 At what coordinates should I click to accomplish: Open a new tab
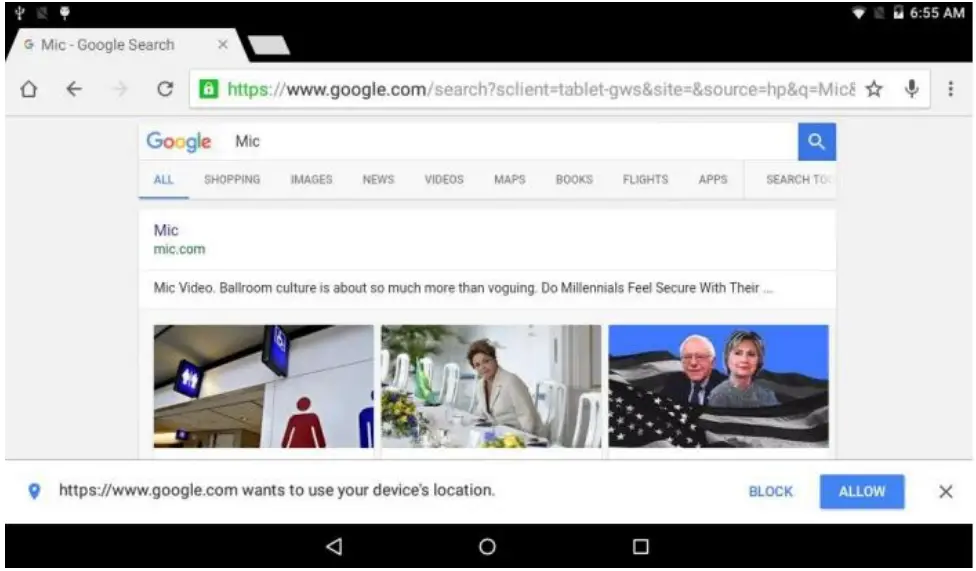coord(269,45)
